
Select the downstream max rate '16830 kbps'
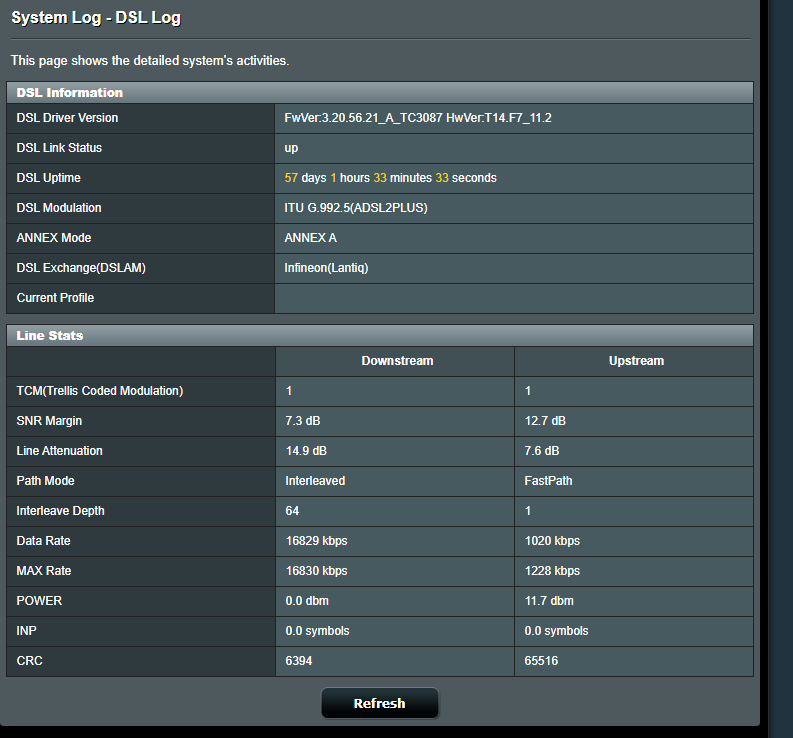[x=317, y=571]
